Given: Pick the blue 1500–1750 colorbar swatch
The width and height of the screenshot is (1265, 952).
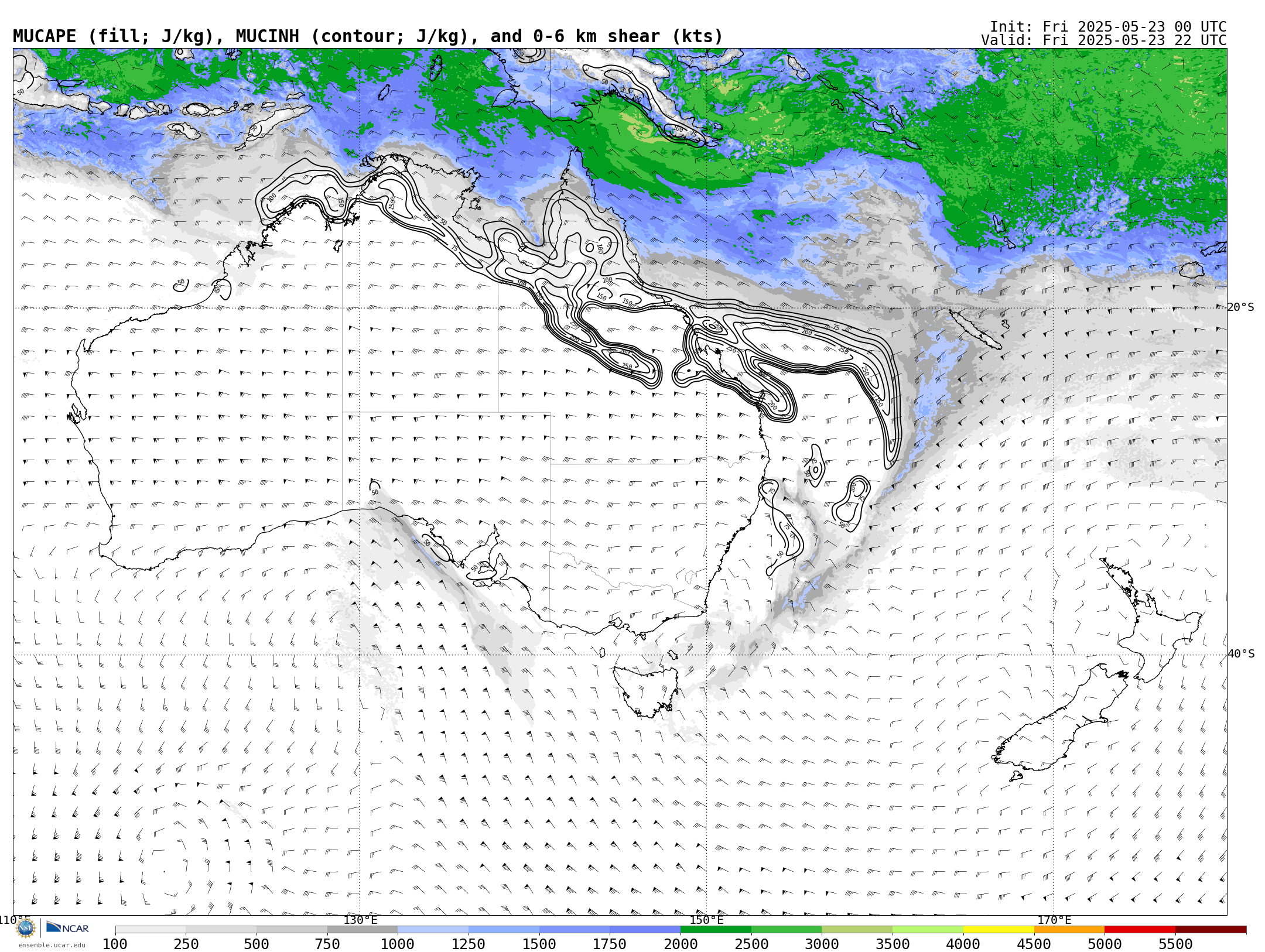Looking at the screenshot, I should (575, 930).
